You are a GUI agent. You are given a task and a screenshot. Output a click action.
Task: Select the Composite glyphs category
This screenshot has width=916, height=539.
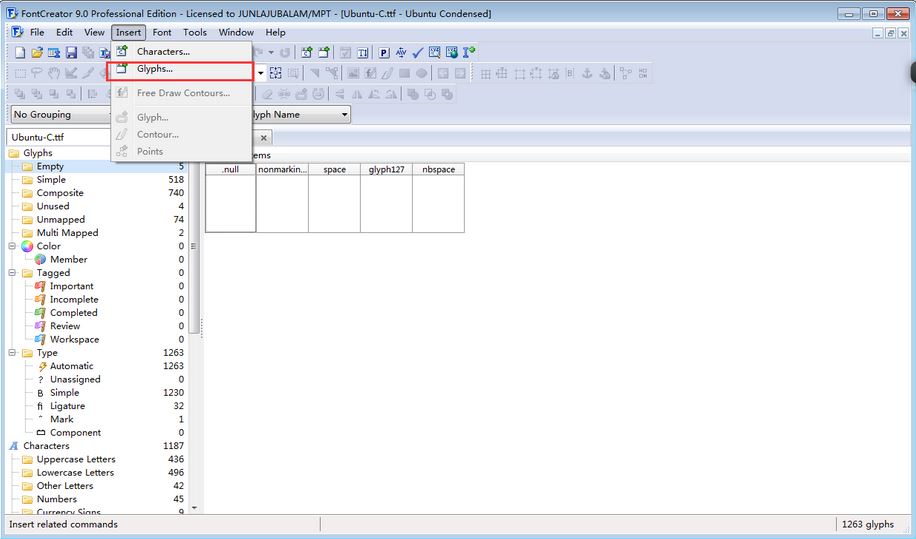coord(60,193)
